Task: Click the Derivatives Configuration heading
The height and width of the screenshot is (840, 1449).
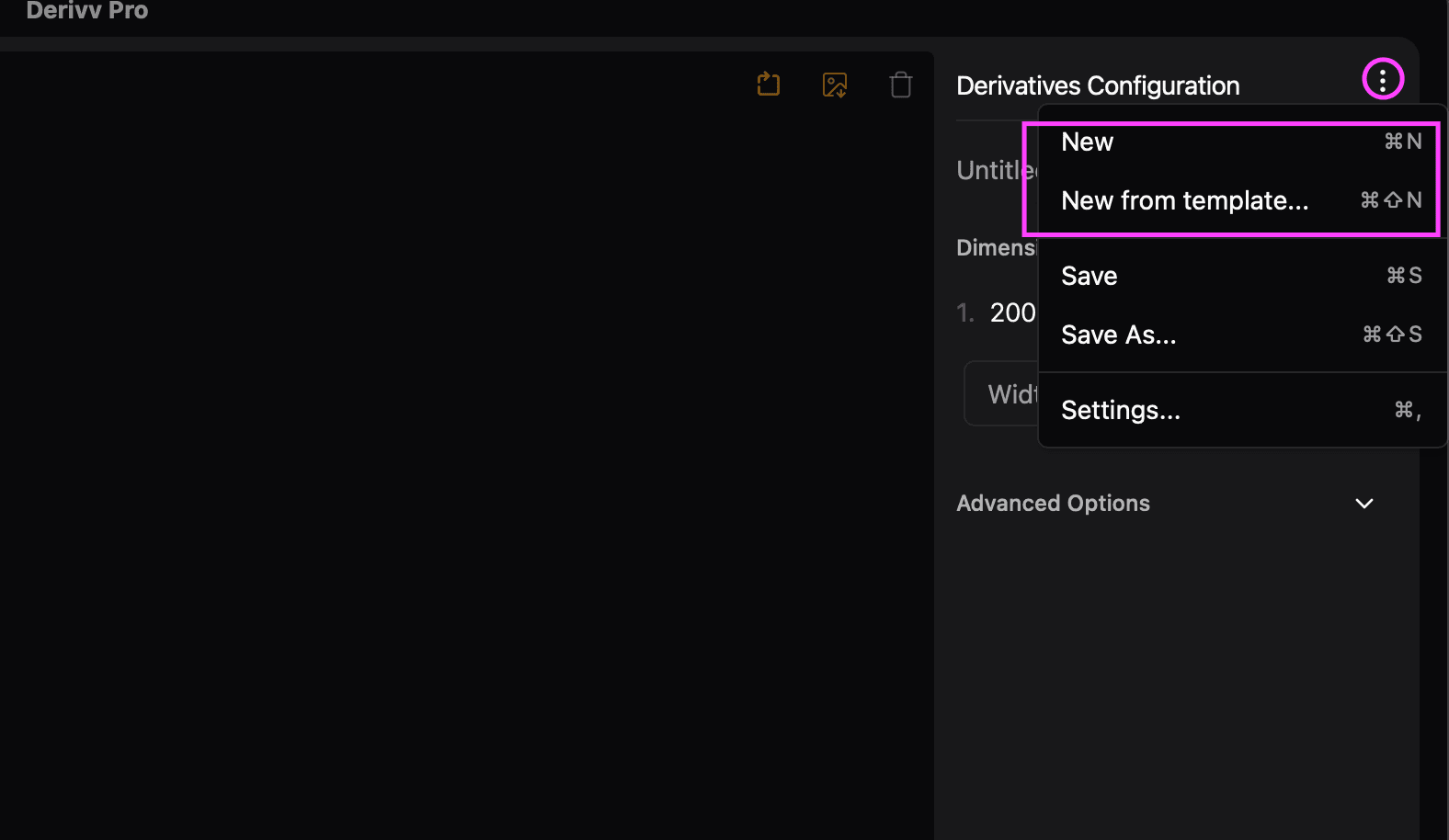Action: pos(1098,85)
